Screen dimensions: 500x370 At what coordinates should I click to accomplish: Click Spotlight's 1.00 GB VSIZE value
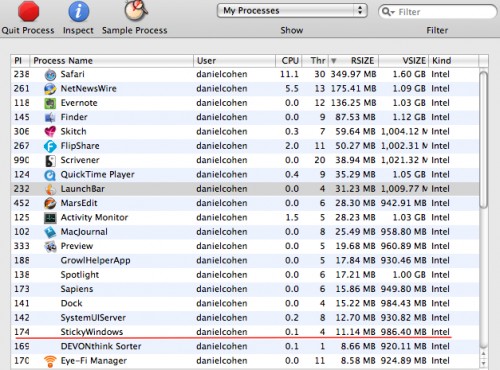tap(409, 275)
